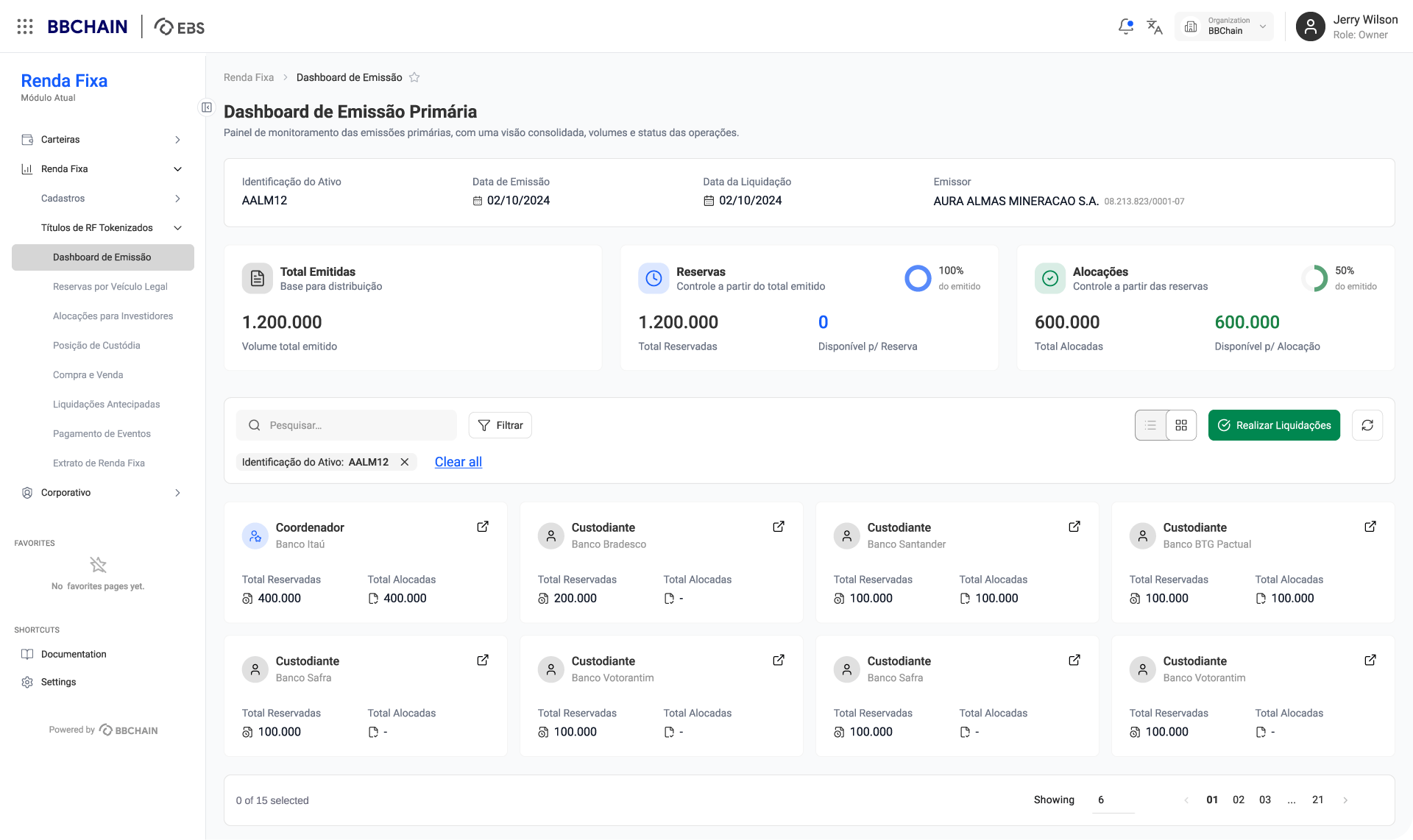Open the notifications bell
The image size is (1413, 840).
coord(1126,26)
